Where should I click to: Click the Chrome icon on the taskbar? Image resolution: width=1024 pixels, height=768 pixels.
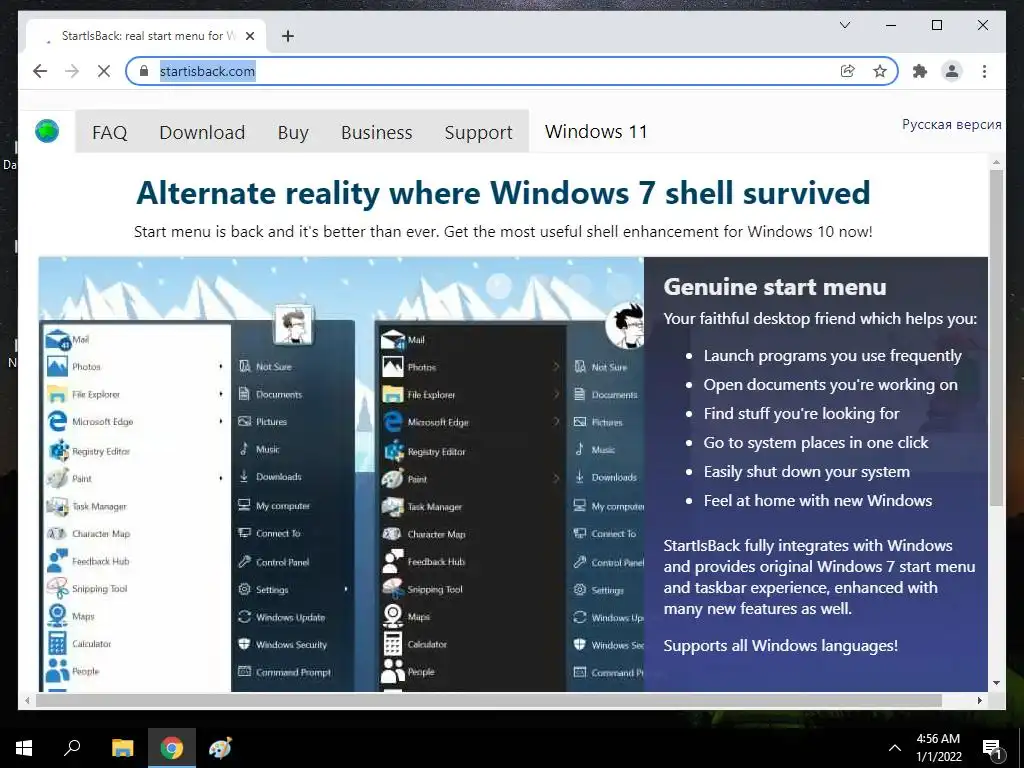coord(172,748)
